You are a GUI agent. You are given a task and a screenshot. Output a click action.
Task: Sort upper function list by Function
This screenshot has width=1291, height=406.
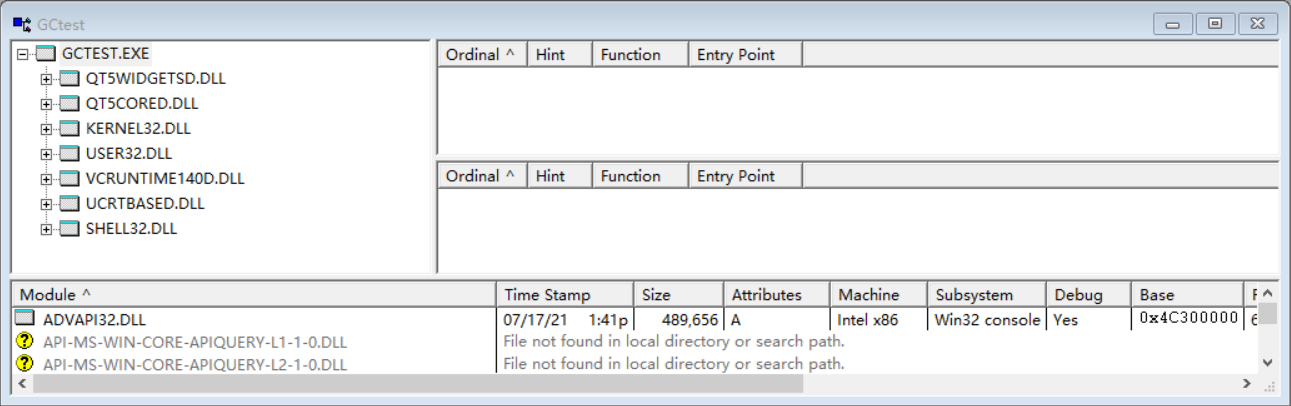[640, 55]
